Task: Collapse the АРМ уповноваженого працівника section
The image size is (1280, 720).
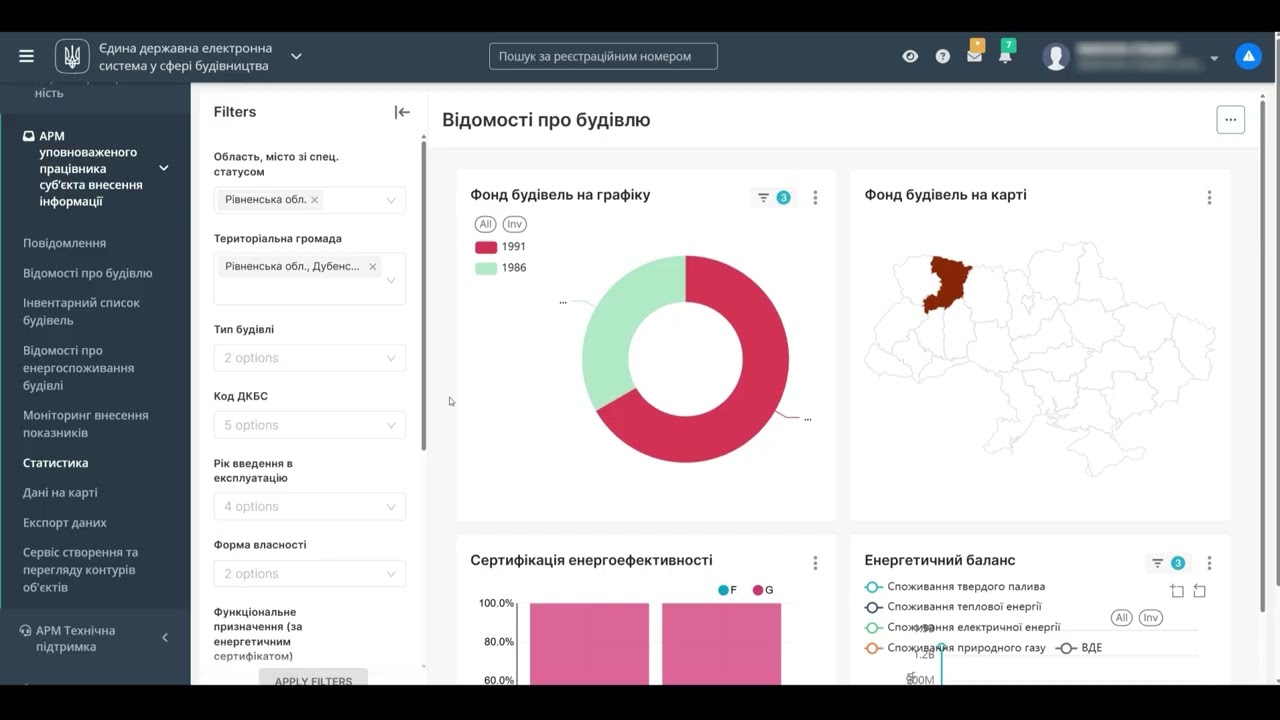Action: (164, 168)
